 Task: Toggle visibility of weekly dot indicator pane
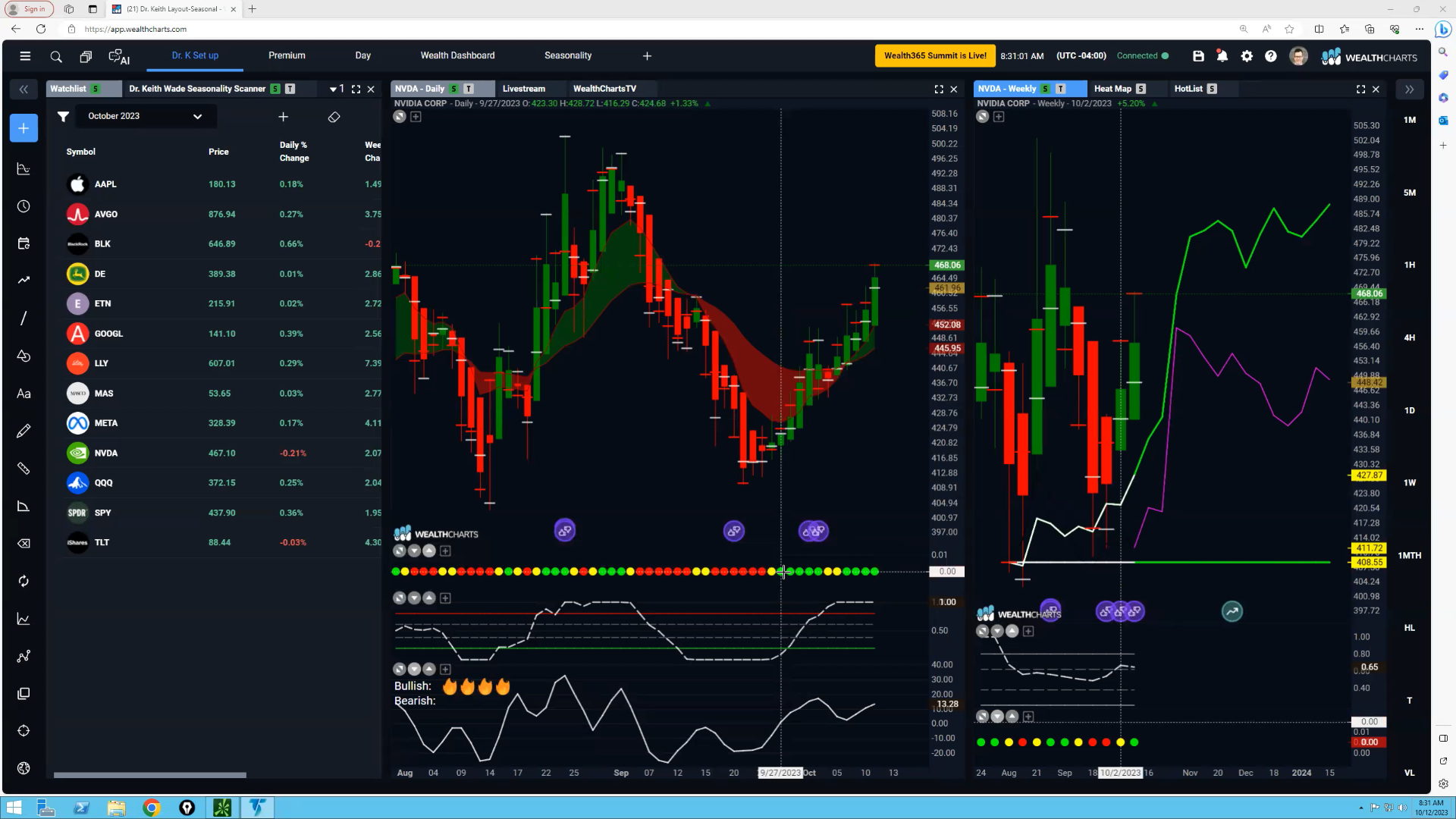click(x=982, y=716)
